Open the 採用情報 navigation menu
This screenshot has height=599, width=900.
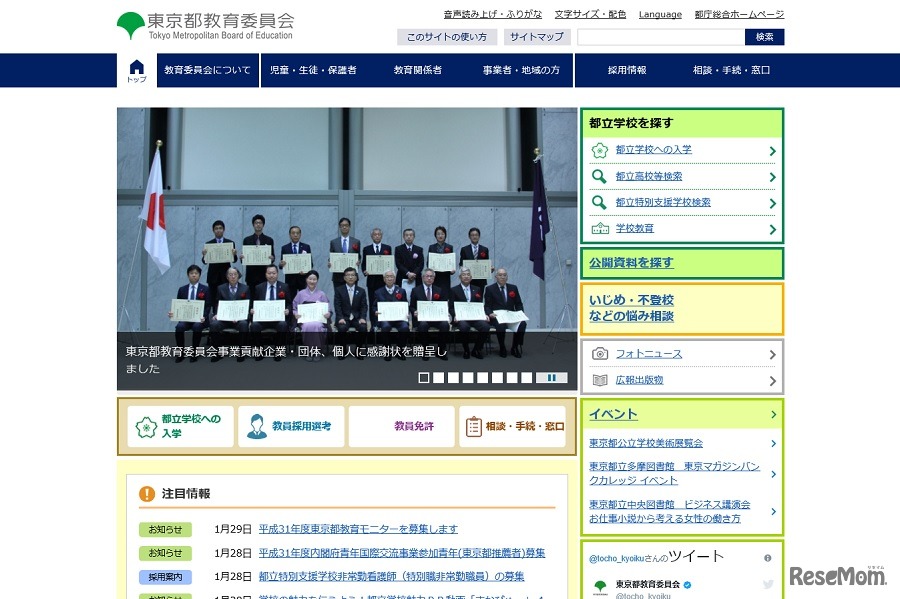coord(627,70)
